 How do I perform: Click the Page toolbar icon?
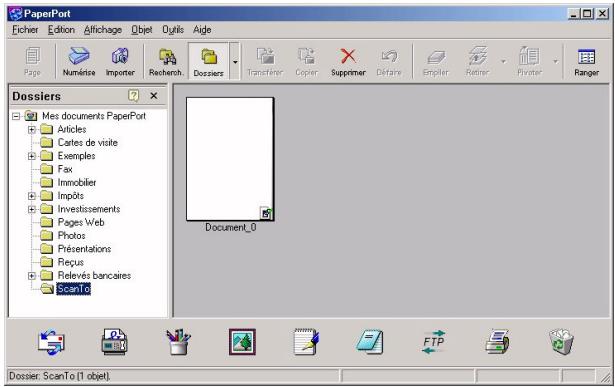pyautogui.click(x=32, y=61)
